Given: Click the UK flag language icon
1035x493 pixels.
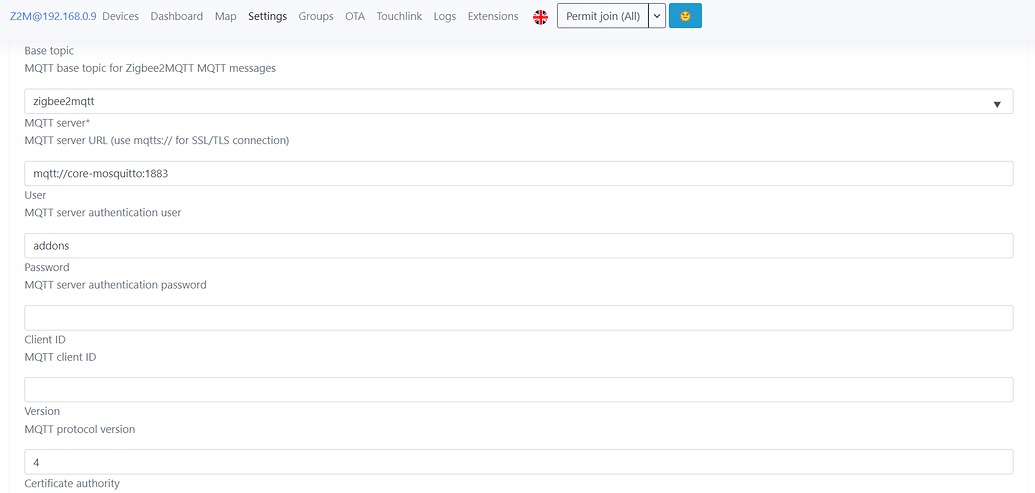Looking at the screenshot, I should pos(540,17).
